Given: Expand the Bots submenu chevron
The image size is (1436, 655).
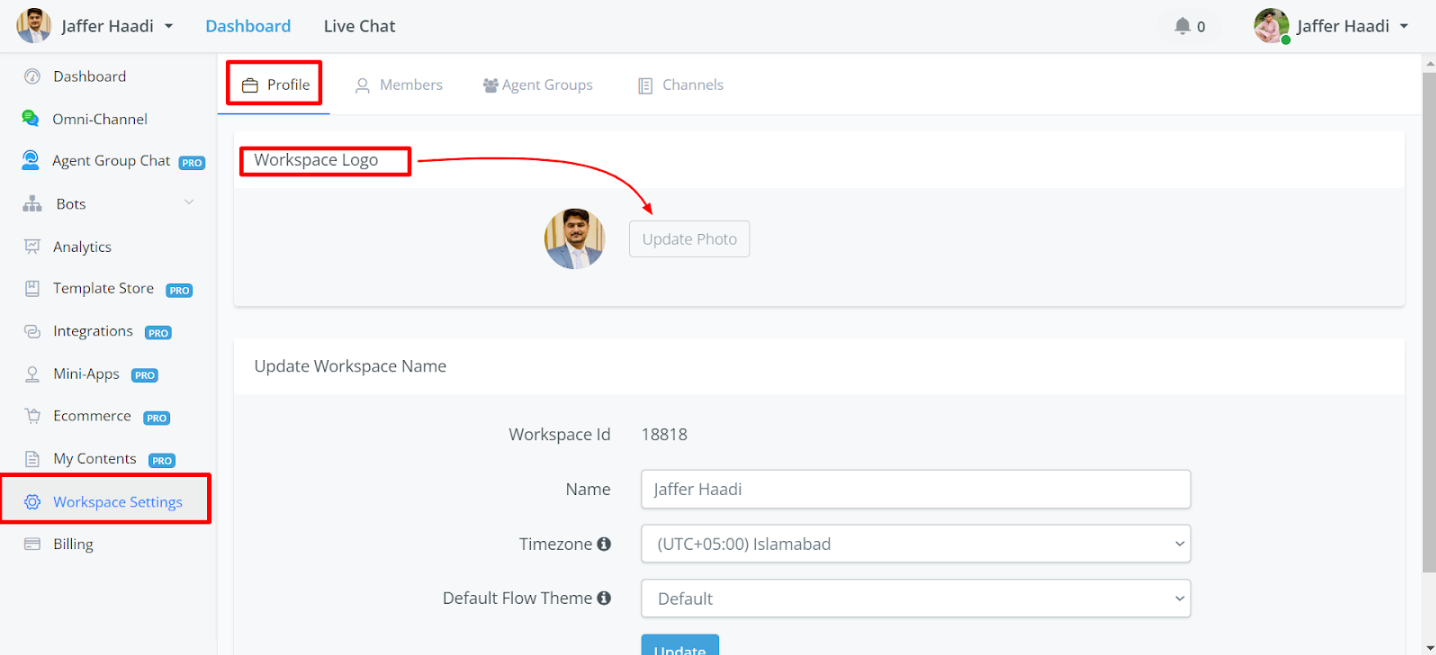Looking at the screenshot, I should pyautogui.click(x=189, y=204).
